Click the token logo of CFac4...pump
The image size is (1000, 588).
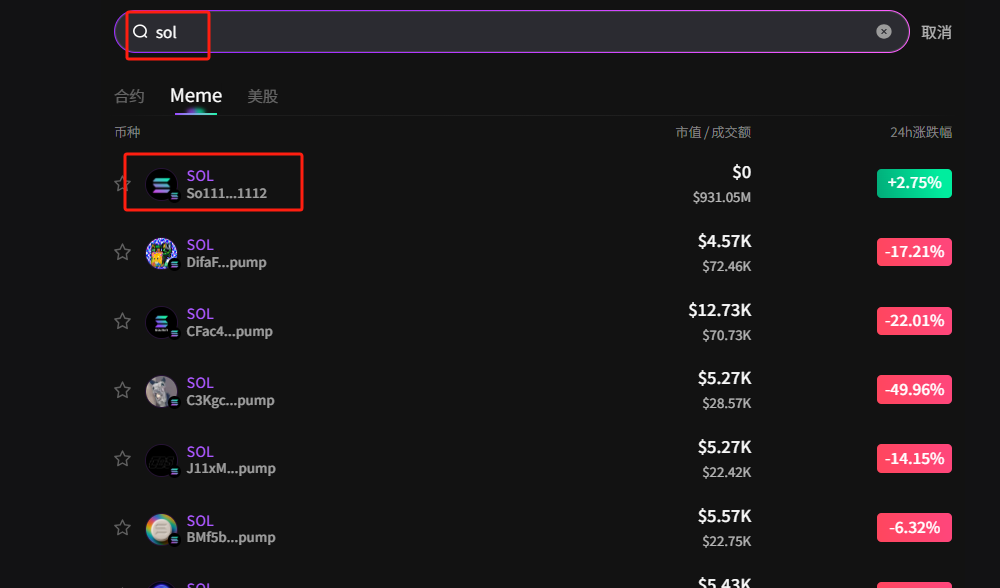(162, 322)
